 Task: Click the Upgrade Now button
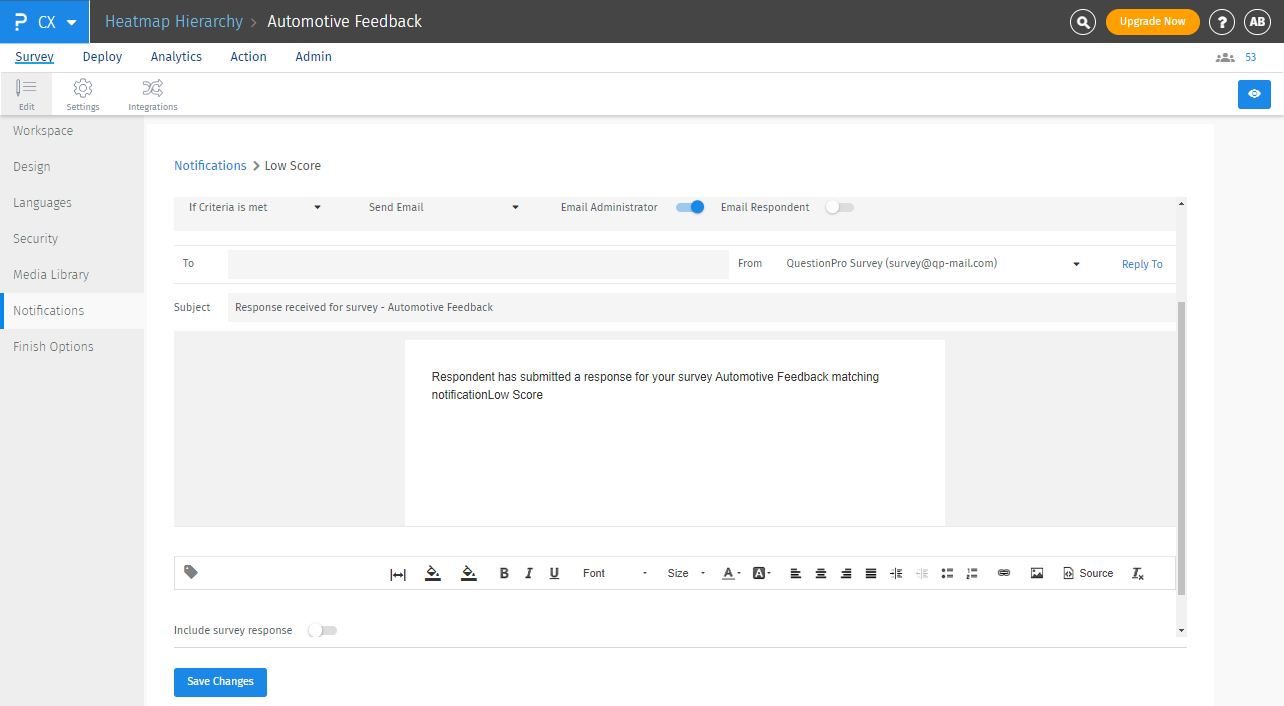tap(1152, 22)
